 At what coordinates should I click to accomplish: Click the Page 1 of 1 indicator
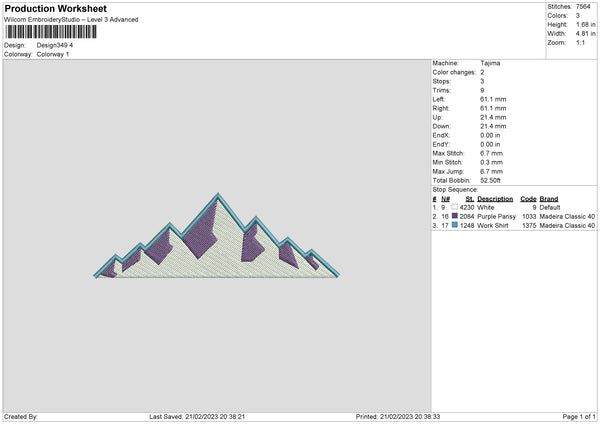coord(579,417)
